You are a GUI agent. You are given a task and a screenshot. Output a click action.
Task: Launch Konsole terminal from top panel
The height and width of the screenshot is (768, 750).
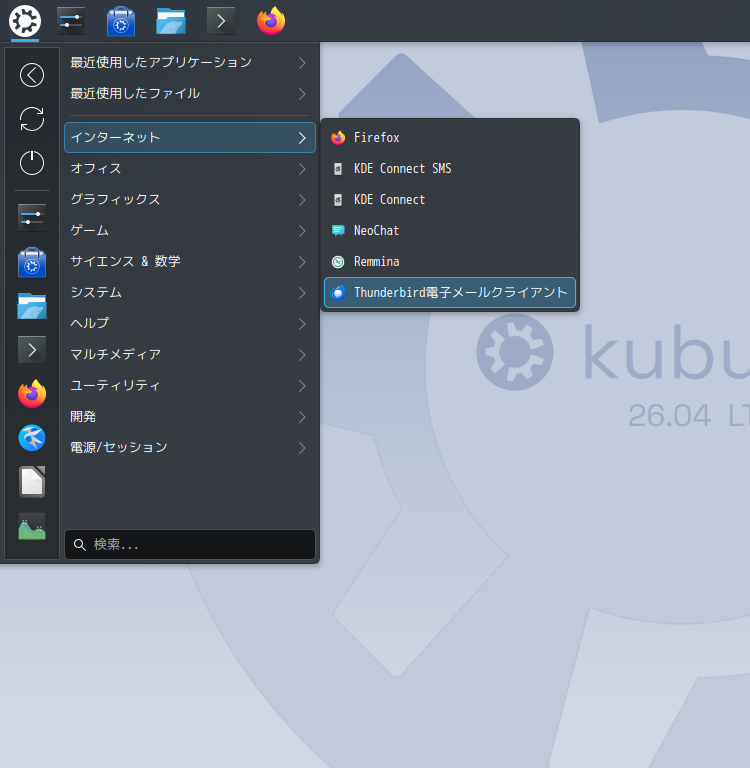(x=221, y=21)
